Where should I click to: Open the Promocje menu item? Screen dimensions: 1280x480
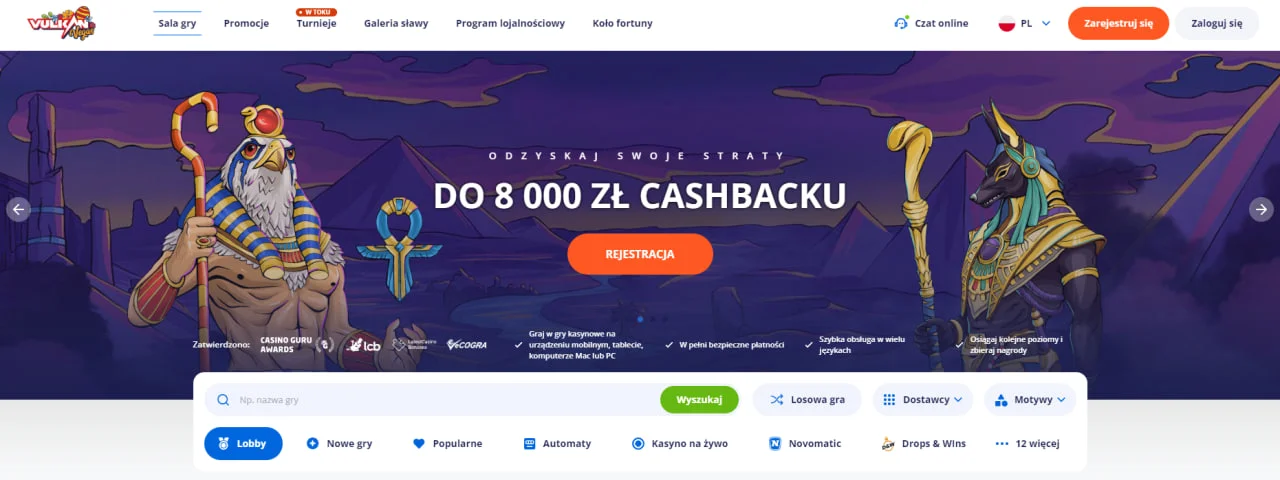246,23
